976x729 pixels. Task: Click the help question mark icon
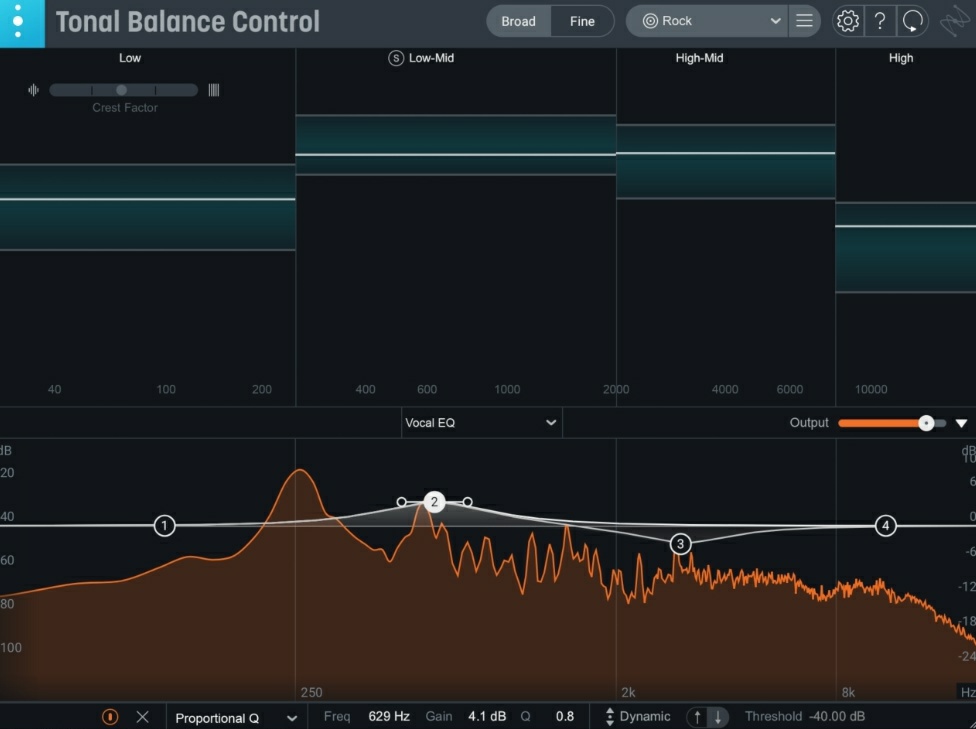click(880, 21)
